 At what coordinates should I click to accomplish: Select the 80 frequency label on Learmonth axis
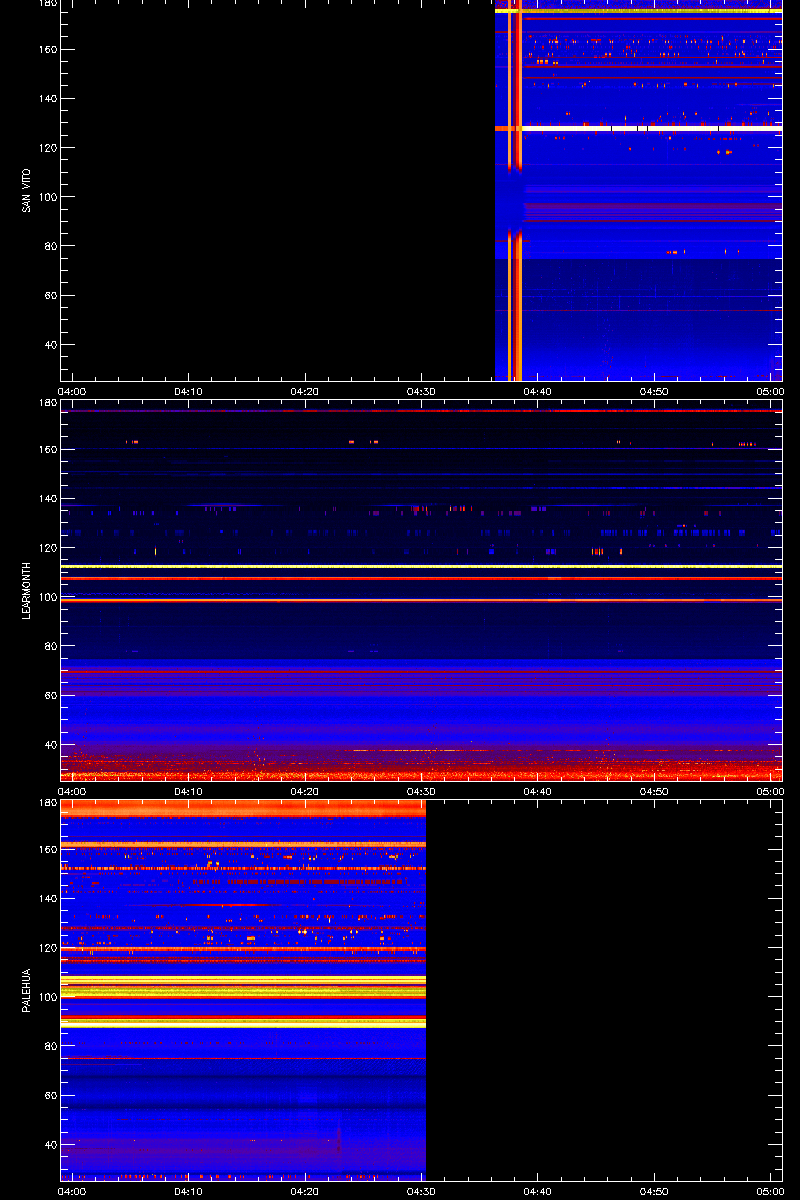click(x=51, y=646)
